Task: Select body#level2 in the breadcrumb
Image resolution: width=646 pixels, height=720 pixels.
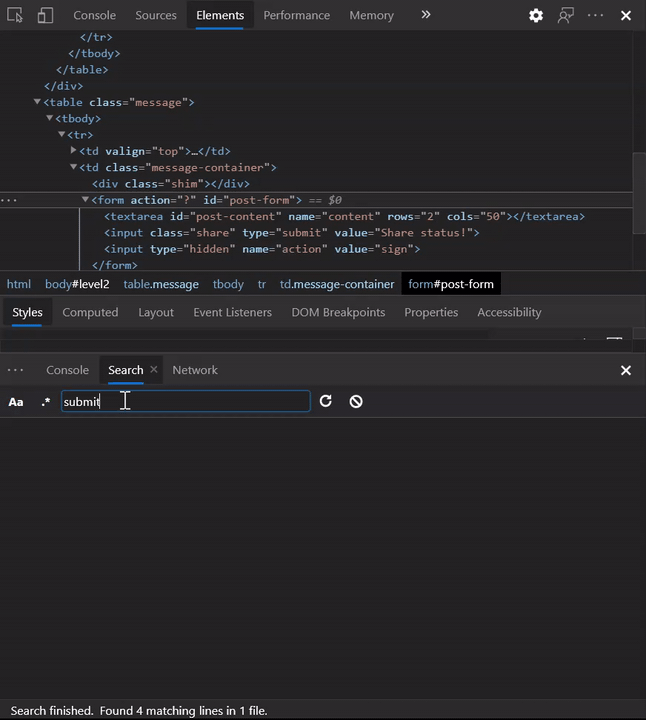Action: tap(77, 284)
